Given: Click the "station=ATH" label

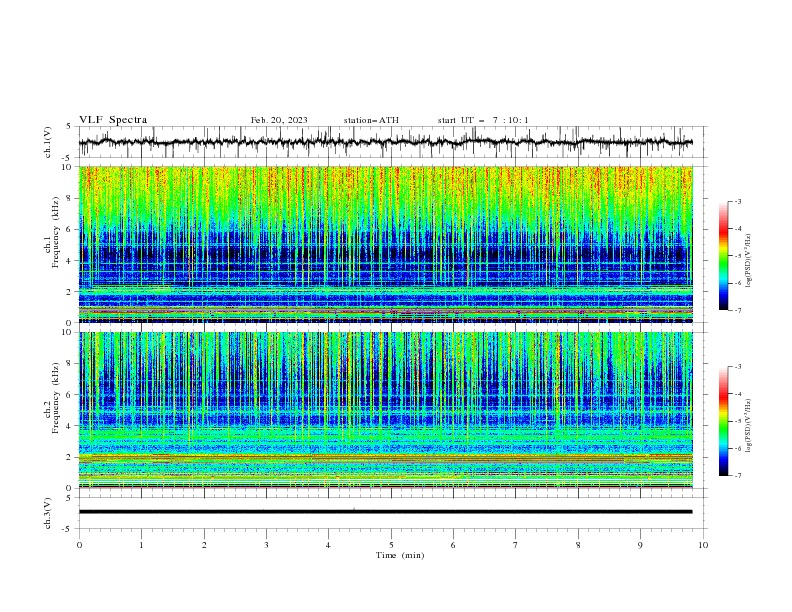Looking at the screenshot, I should (x=371, y=120).
